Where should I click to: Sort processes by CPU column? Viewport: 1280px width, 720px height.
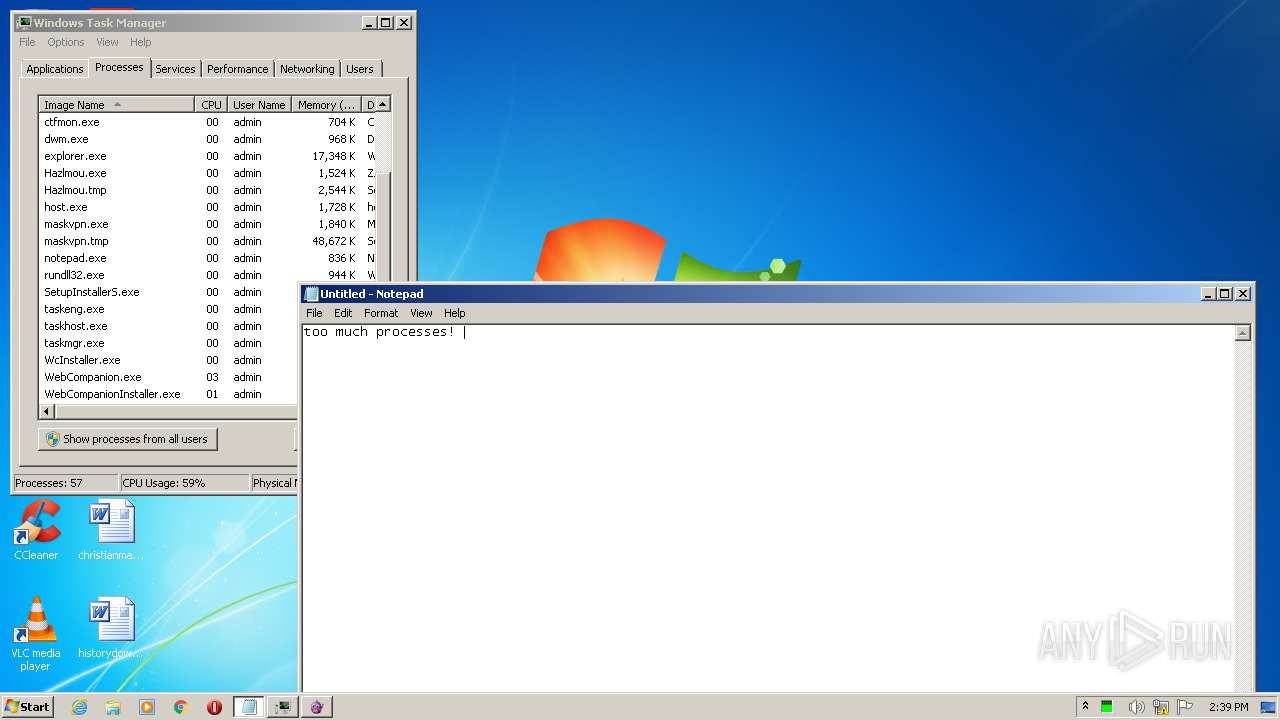tap(211, 105)
